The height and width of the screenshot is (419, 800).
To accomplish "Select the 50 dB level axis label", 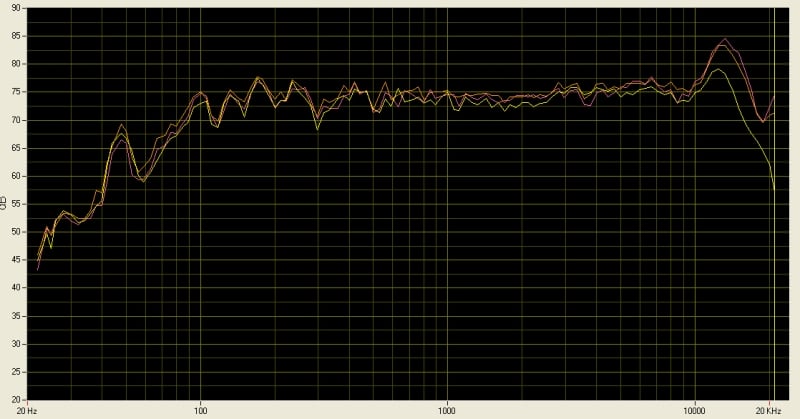I will point(18,232).
